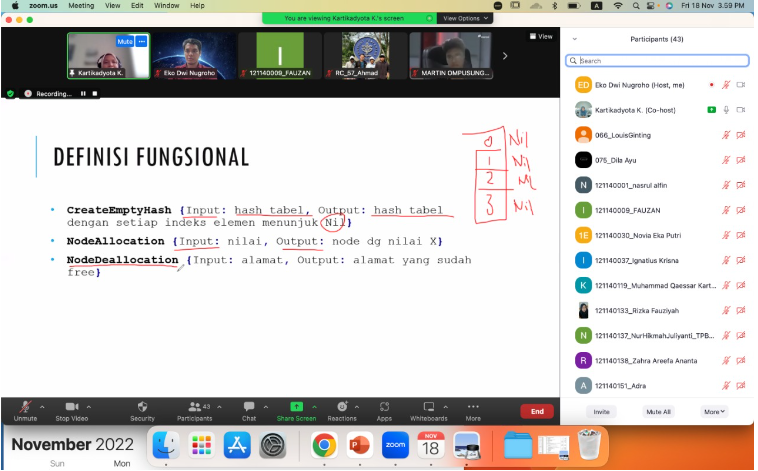Click the green Share Screen icon

click(x=296, y=407)
